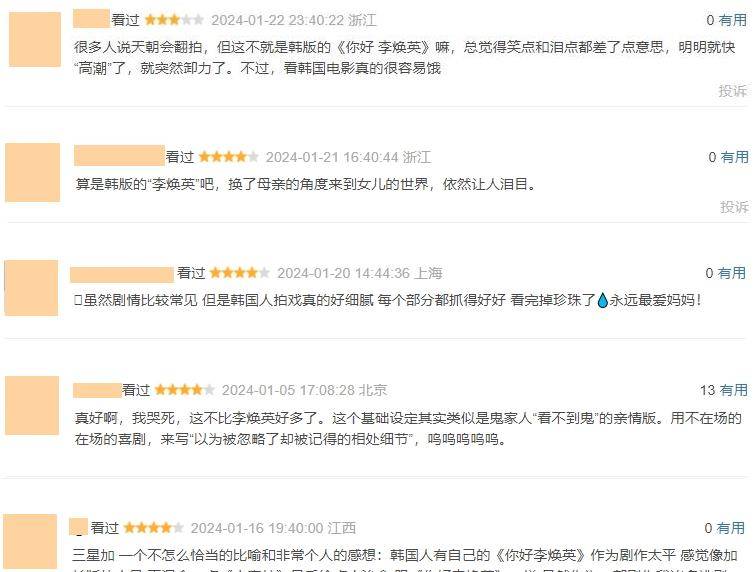Click star rating on 2024-01-21 review
Image resolution: width=756 pixels, height=572 pixels.
[229, 157]
